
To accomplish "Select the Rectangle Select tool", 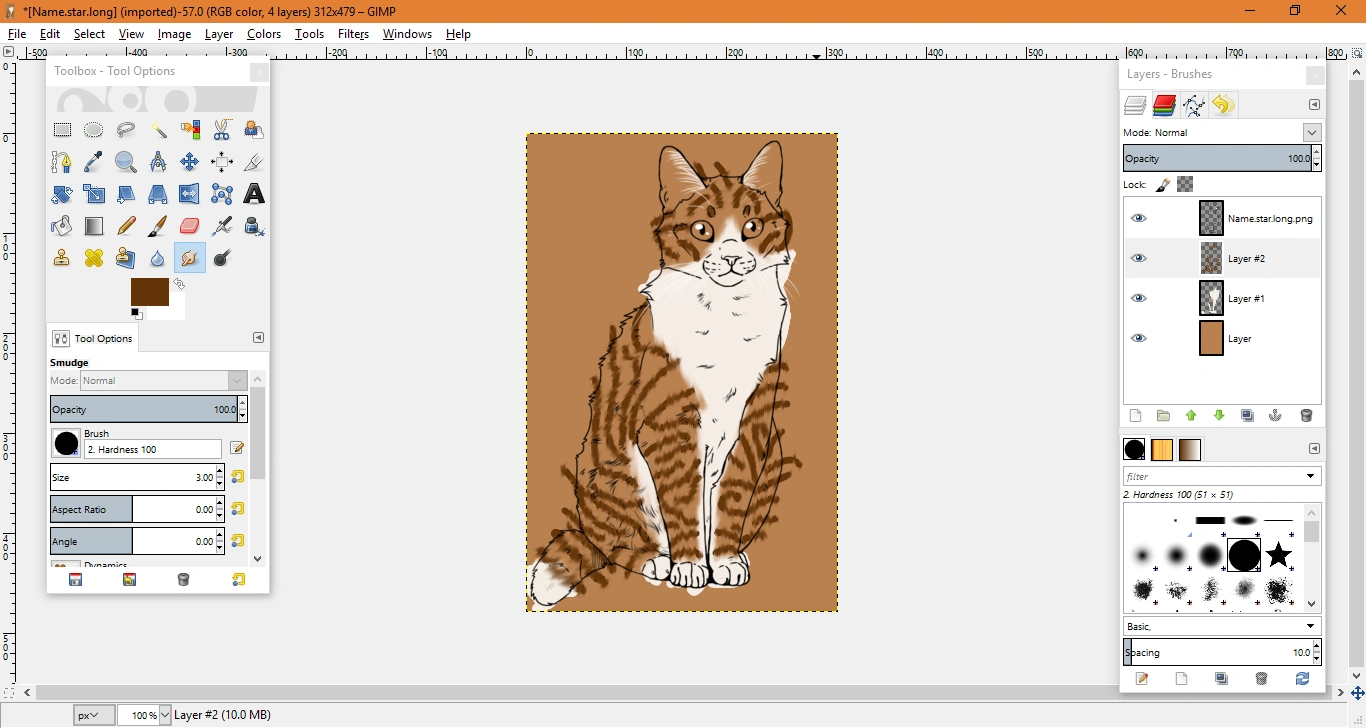I will tap(62, 130).
